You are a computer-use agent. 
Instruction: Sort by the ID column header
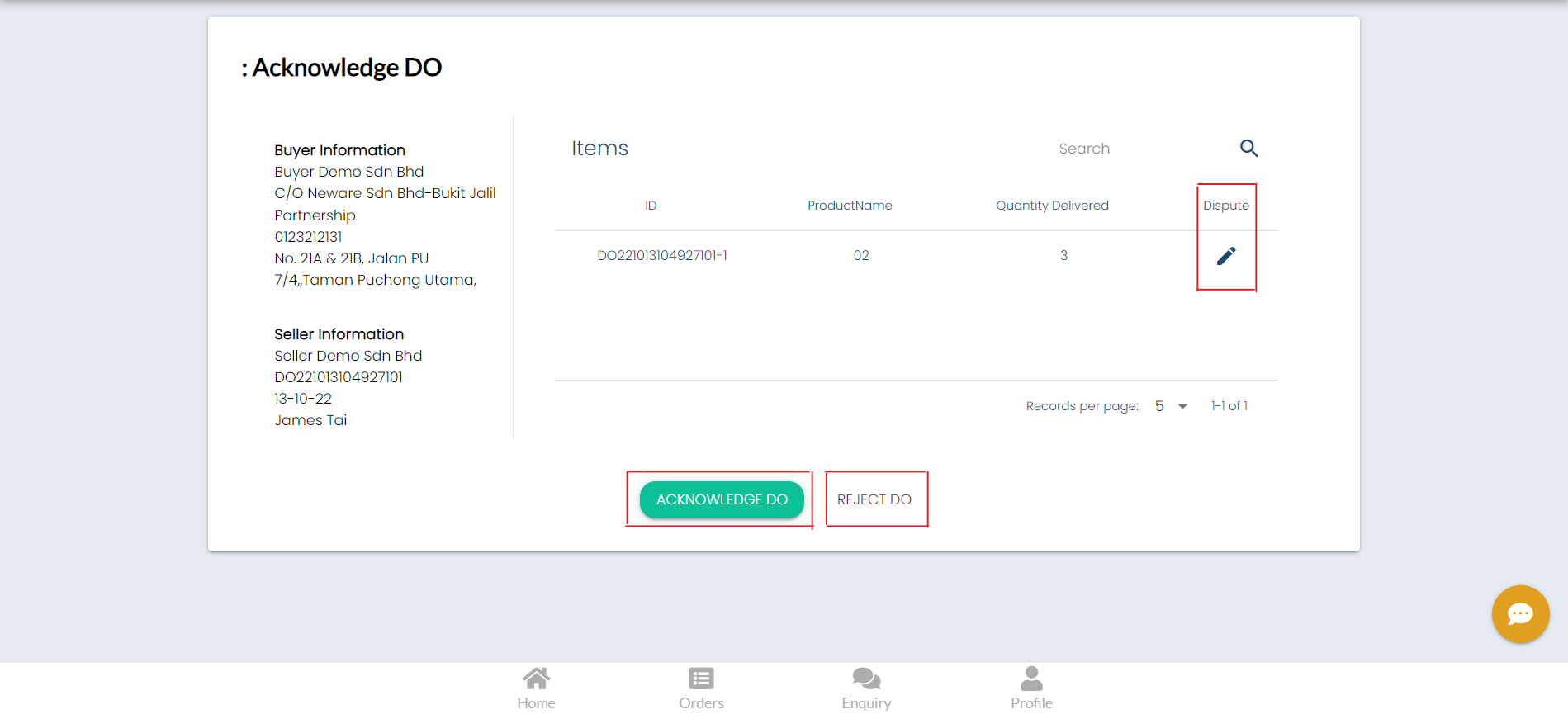click(651, 206)
